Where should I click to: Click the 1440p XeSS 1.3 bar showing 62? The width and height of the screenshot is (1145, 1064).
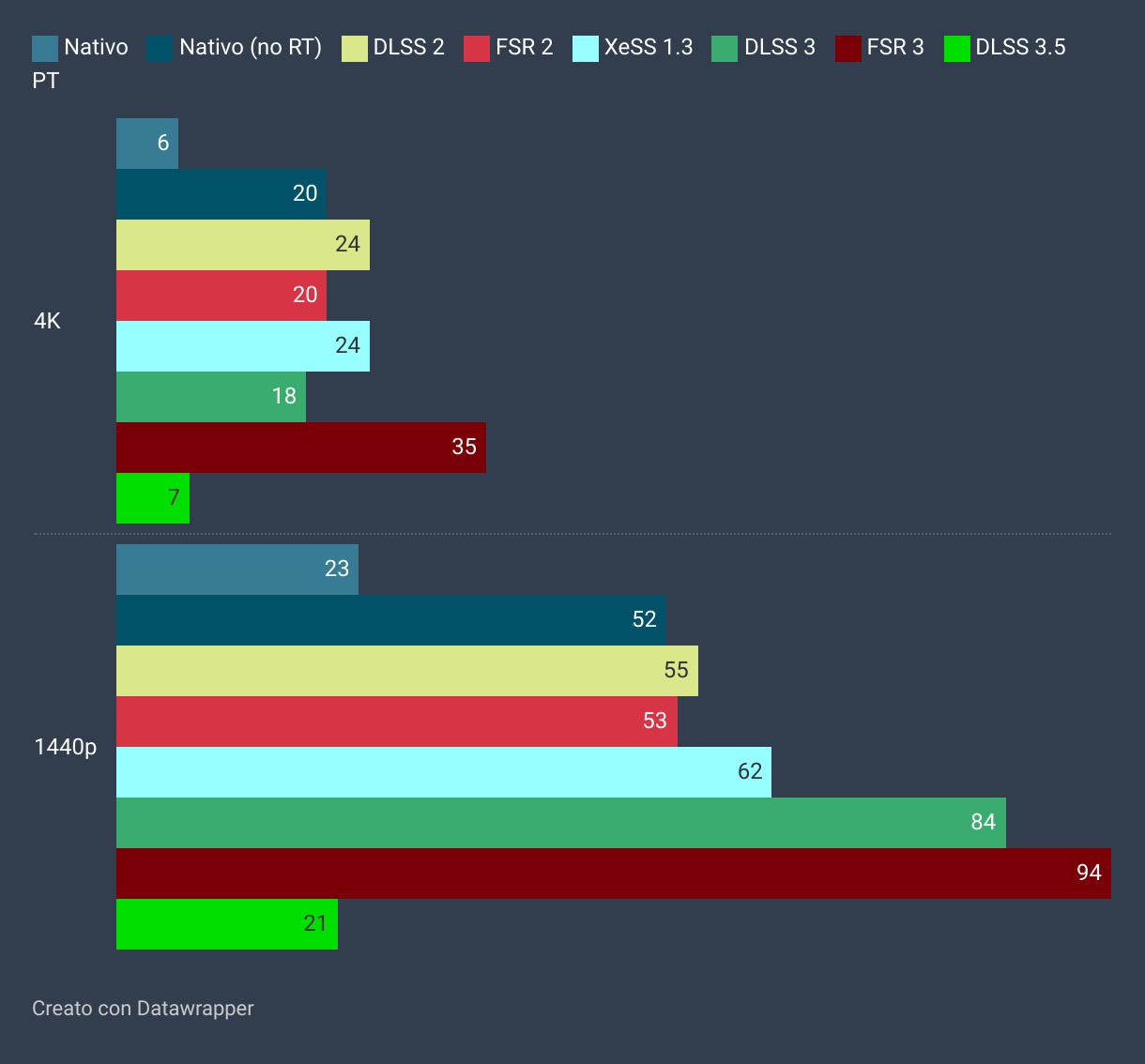pyautogui.click(x=444, y=772)
